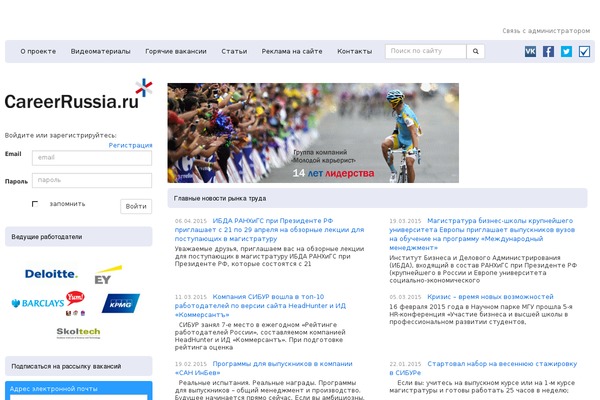Click into the Пароль password field
This screenshot has height=400, width=600.
(92, 180)
